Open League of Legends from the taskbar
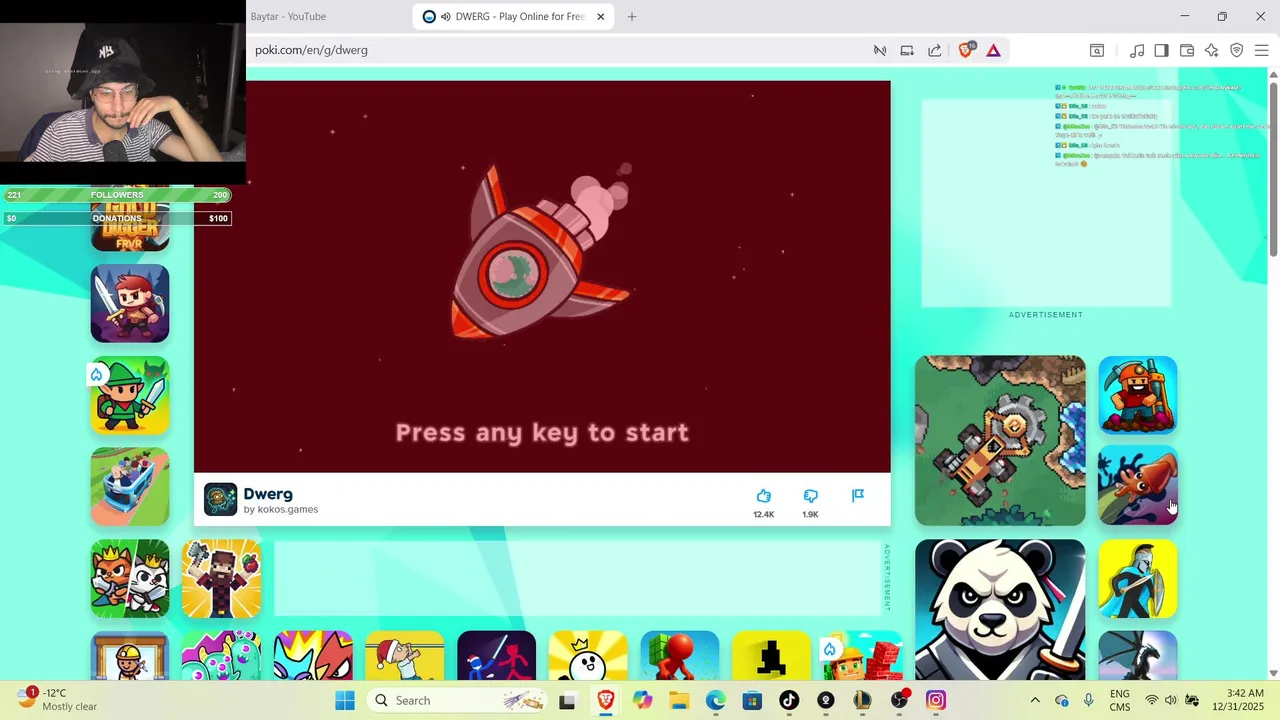The width and height of the screenshot is (1280, 720). point(862,700)
